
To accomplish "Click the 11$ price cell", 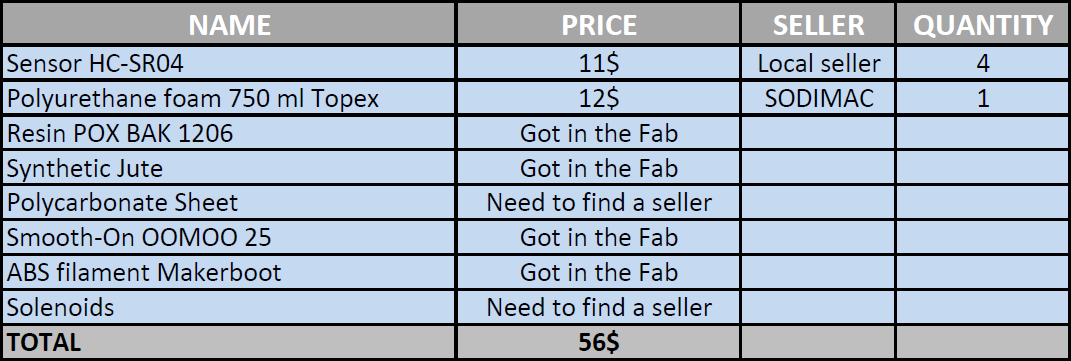I will point(599,63).
